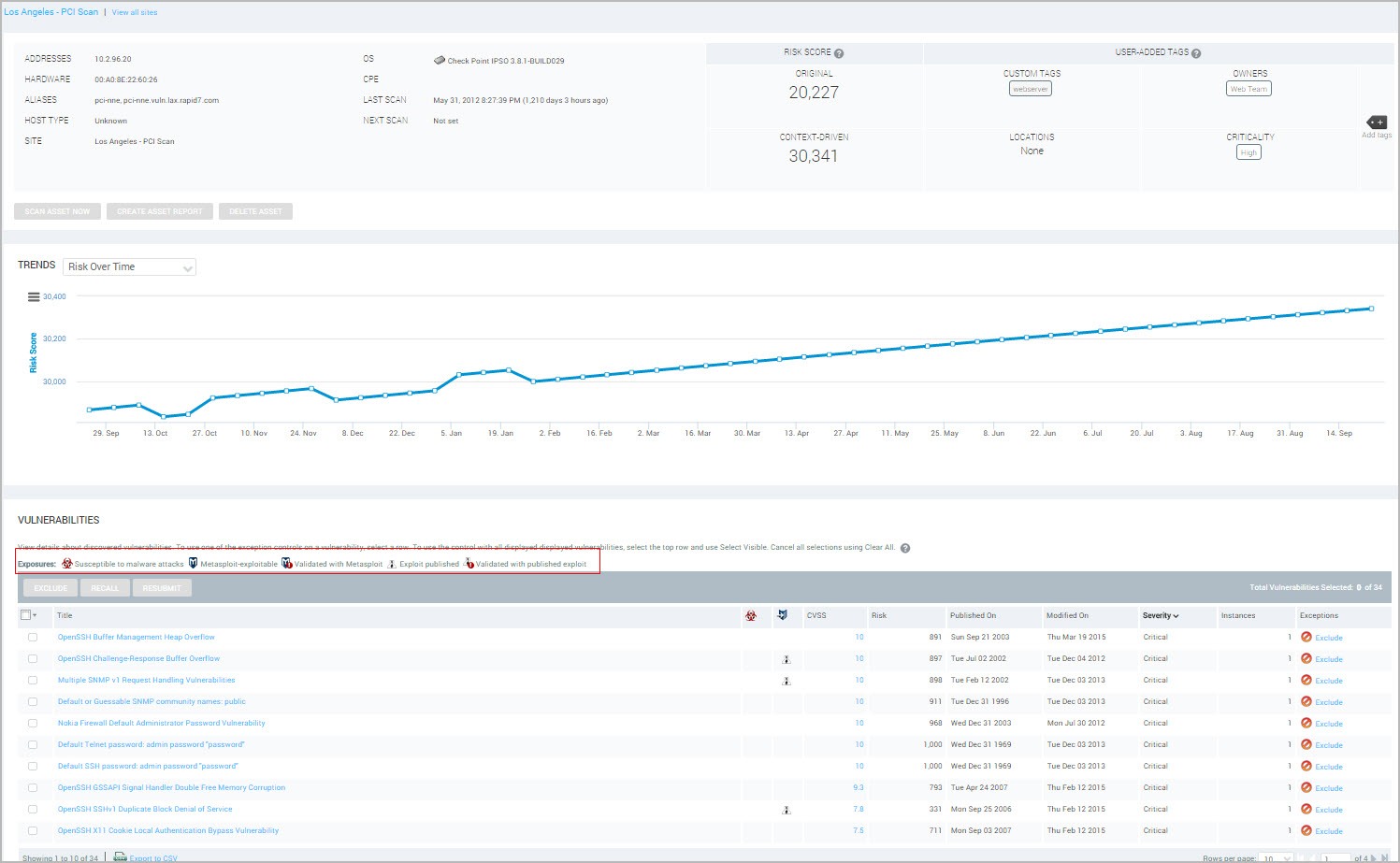Click the Metasploit shield column header icon
Viewport: 1400px width, 863px height.
783,615
